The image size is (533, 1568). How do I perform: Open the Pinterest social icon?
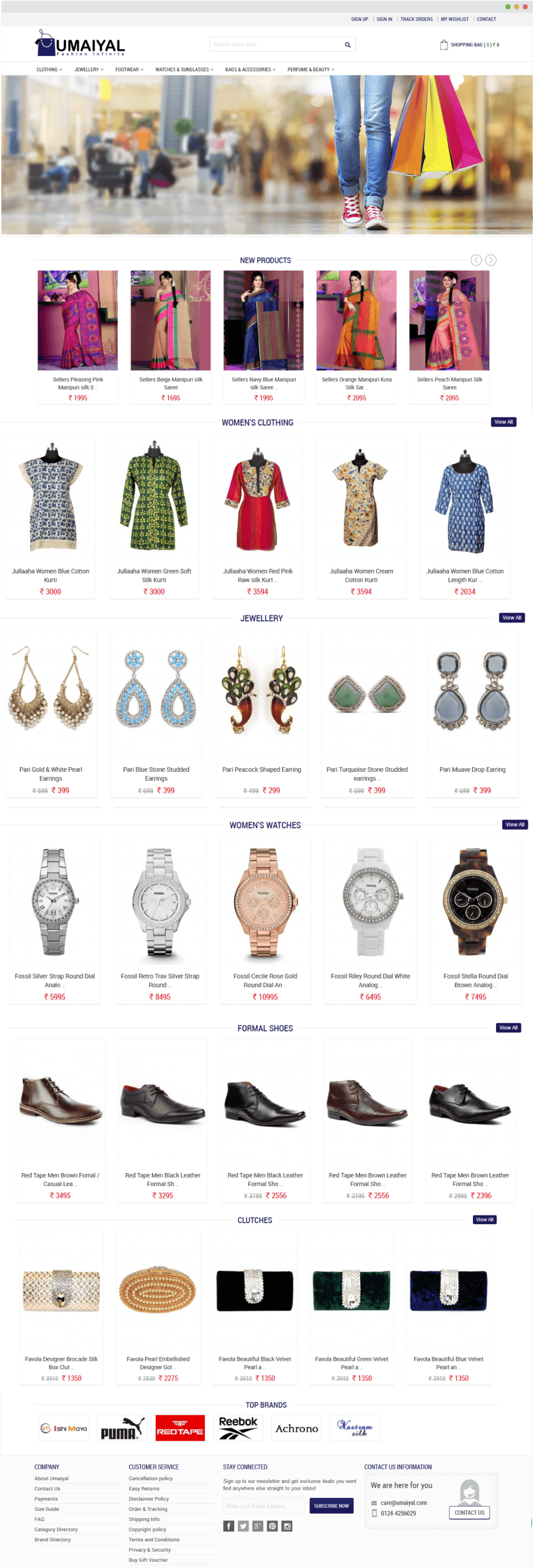click(272, 1525)
